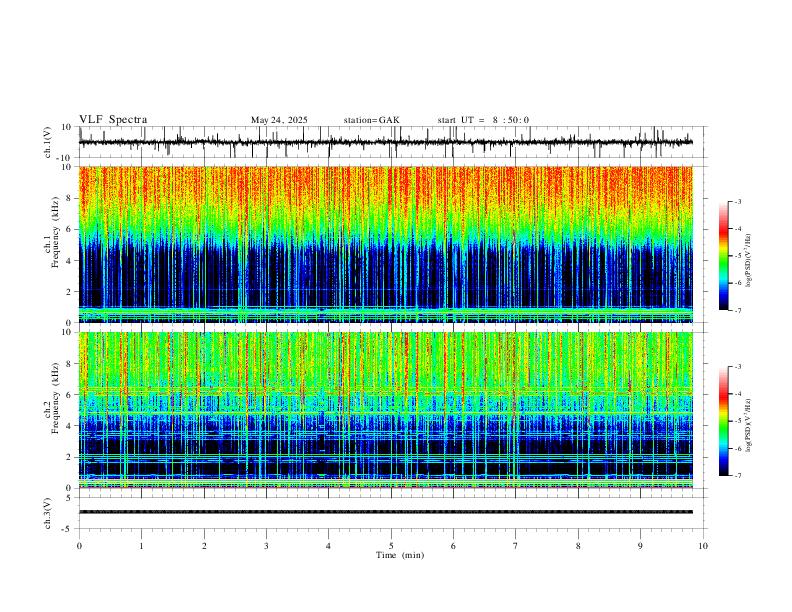Click the ch.2 'Frequency (kHz)' axis label

(x=56, y=398)
